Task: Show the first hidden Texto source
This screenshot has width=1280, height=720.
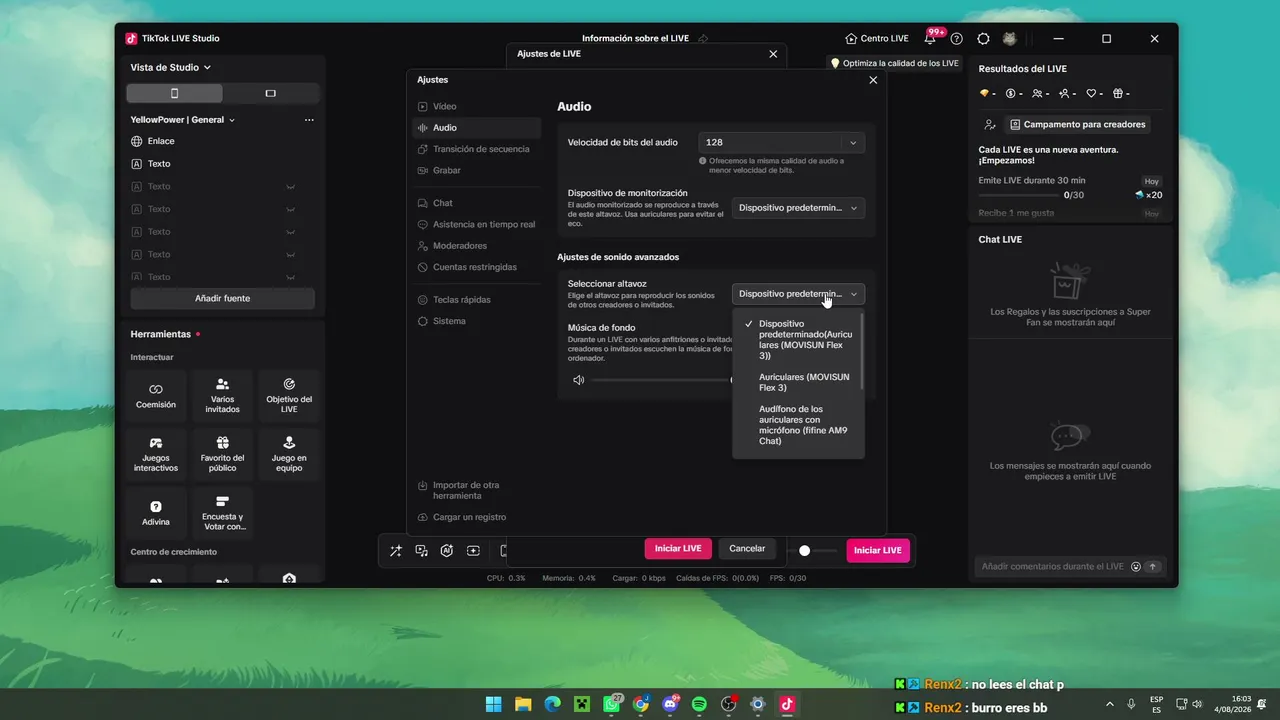Action: click(291, 187)
